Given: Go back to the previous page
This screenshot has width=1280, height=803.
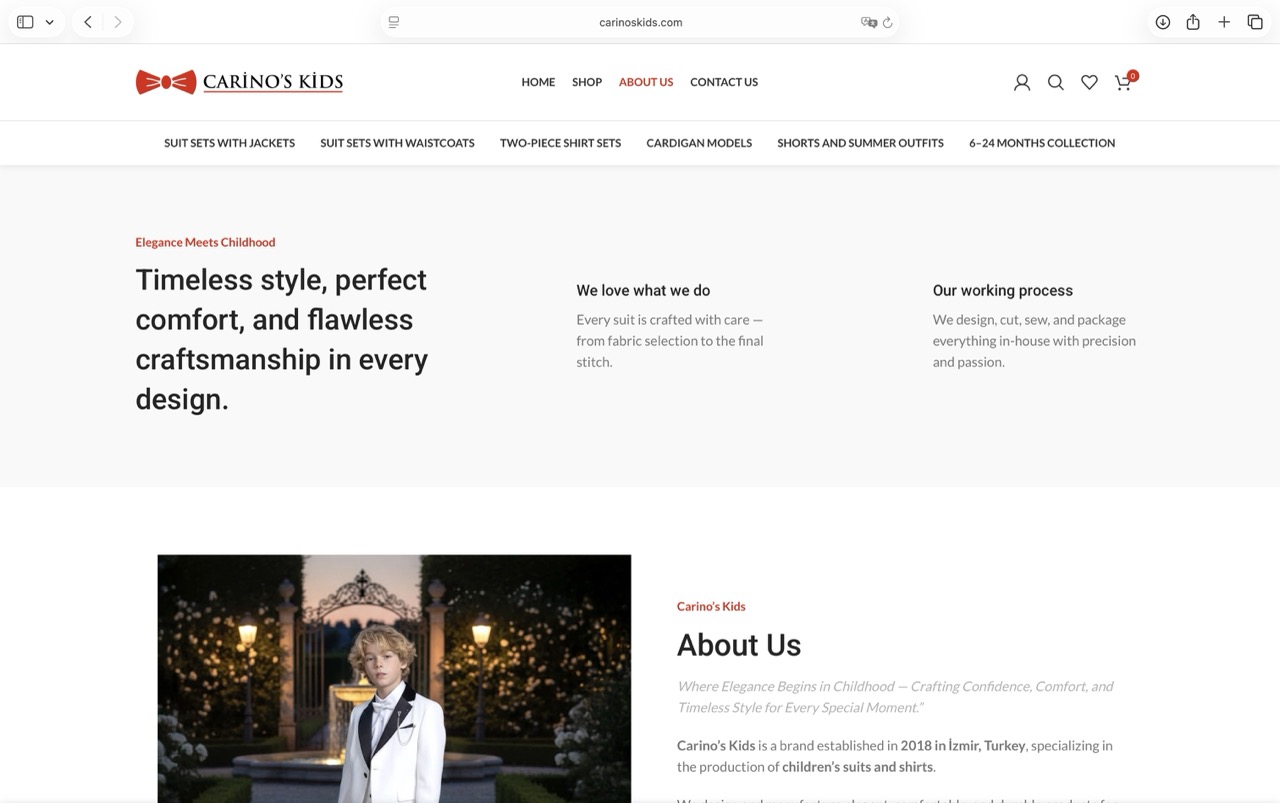Looking at the screenshot, I should click(88, 22).
